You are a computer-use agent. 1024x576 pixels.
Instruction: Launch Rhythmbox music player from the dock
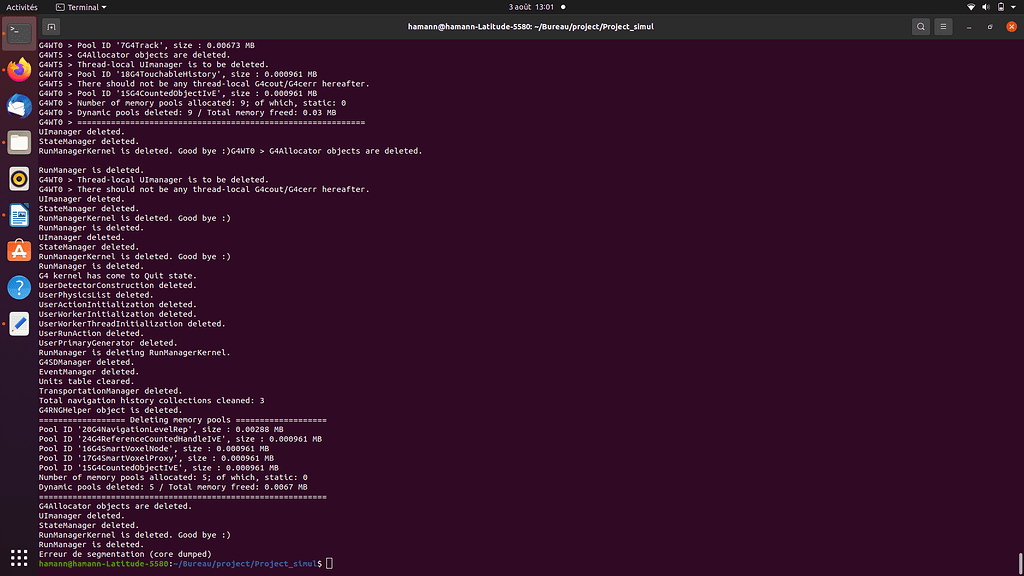[x=18, y=178]
